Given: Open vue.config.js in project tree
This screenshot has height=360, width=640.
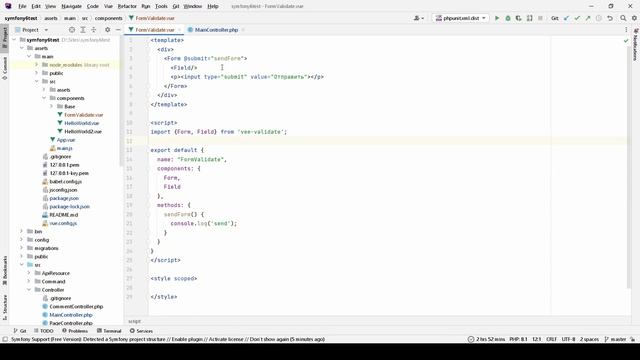Looking at the screenshot, I should 63,223.
